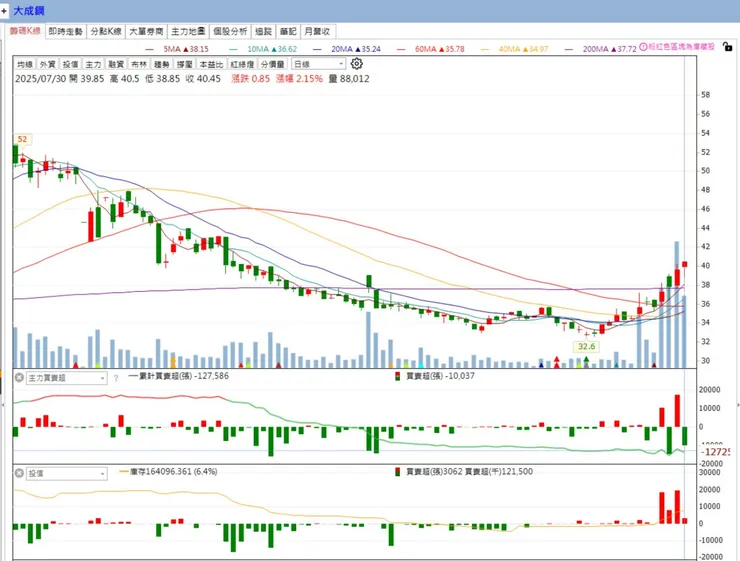
Task: Toggle the 外資 overlay button
Action: 48,64
